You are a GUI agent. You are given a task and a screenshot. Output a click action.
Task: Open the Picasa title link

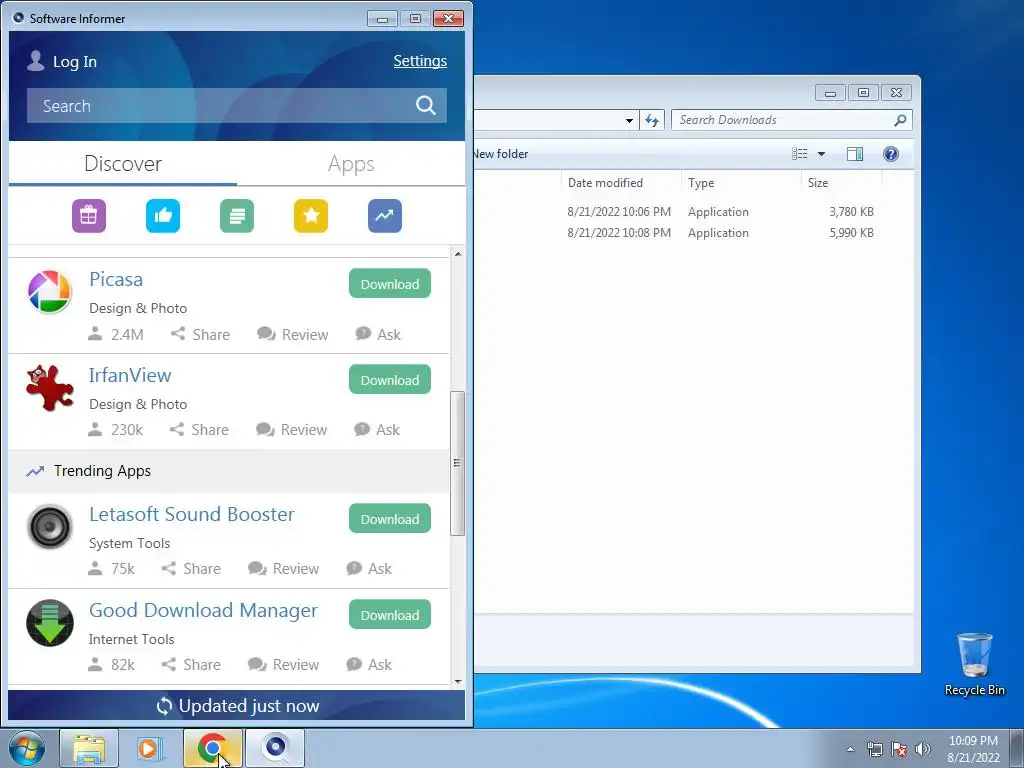(116, 279)
